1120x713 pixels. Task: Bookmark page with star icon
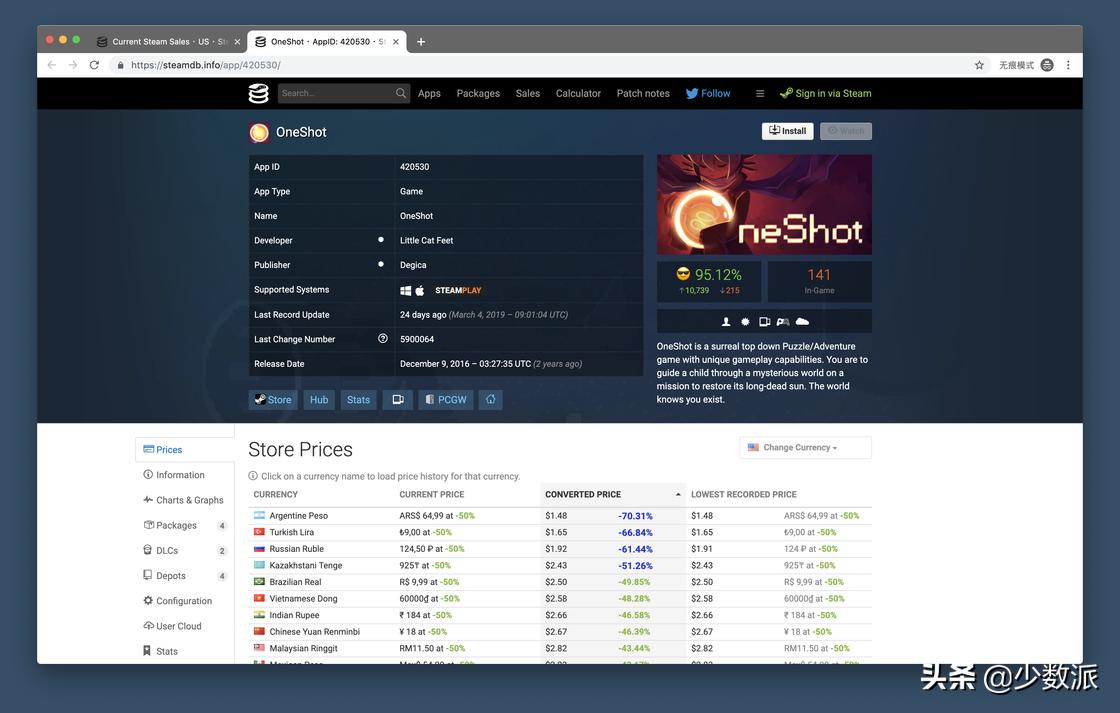pos(979,65)
